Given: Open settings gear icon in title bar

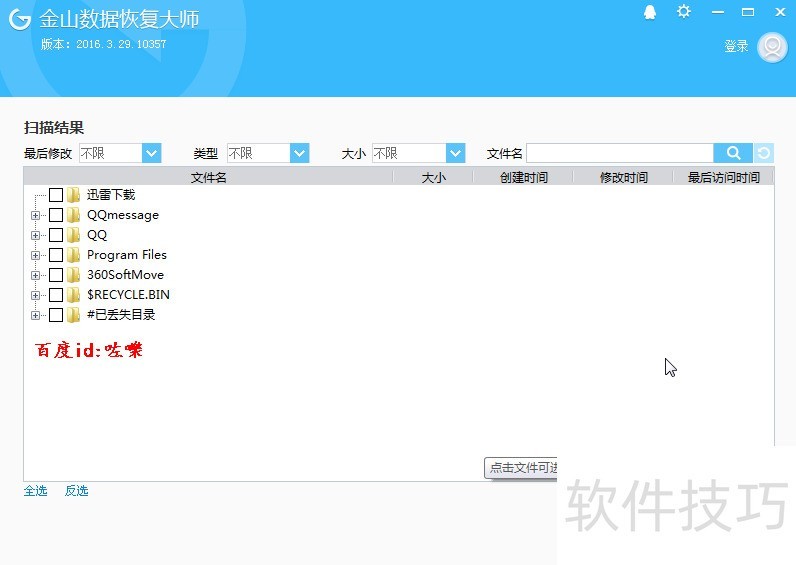Looking at the screenshot, I should coord(683,11).
